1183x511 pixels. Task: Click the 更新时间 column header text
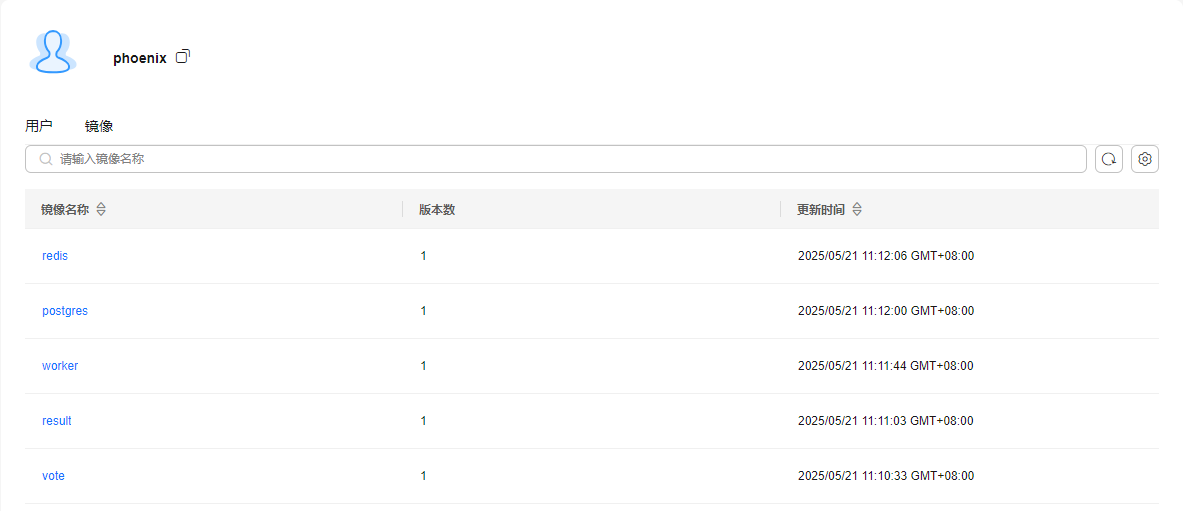(x=821, y=210)
